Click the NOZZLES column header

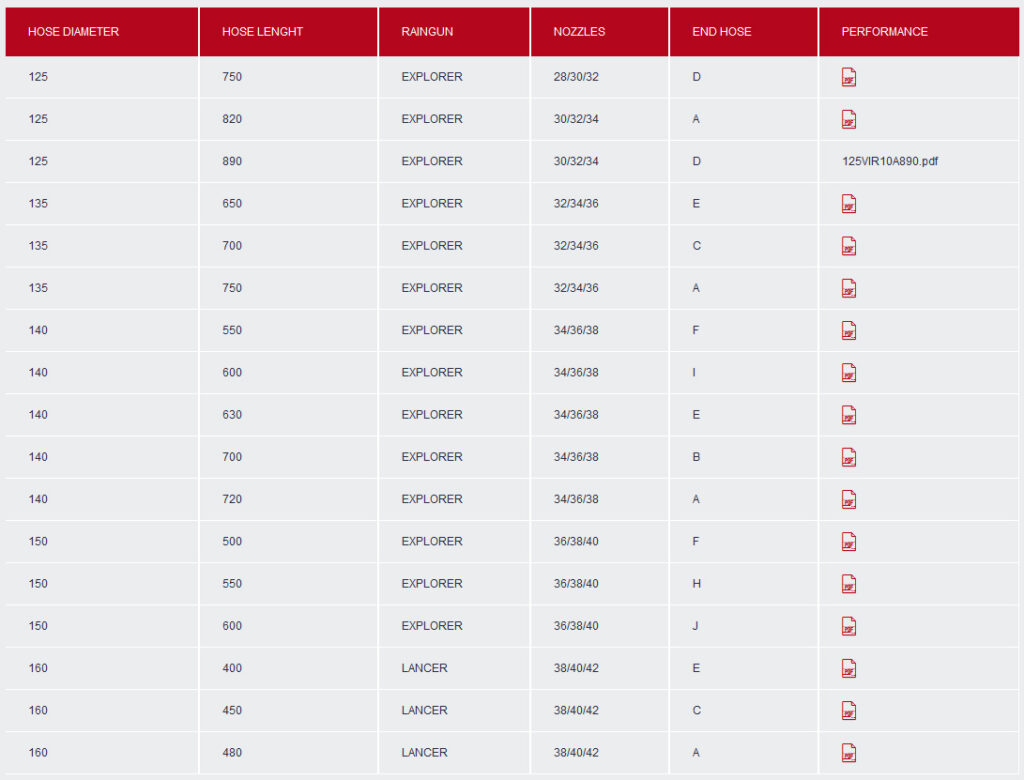click(600, 32)
